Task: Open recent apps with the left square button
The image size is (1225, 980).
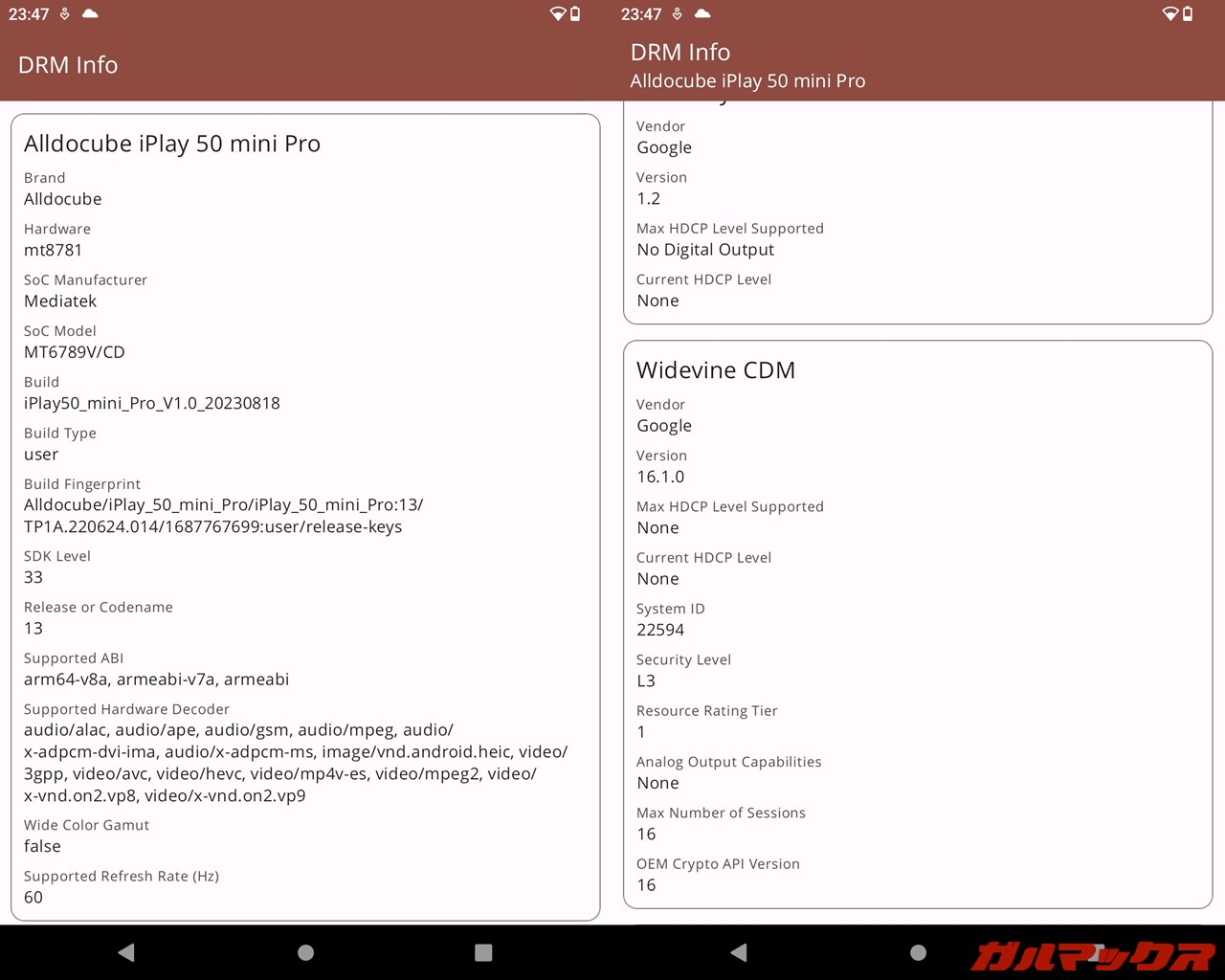Action: click(x=483, y=952)
